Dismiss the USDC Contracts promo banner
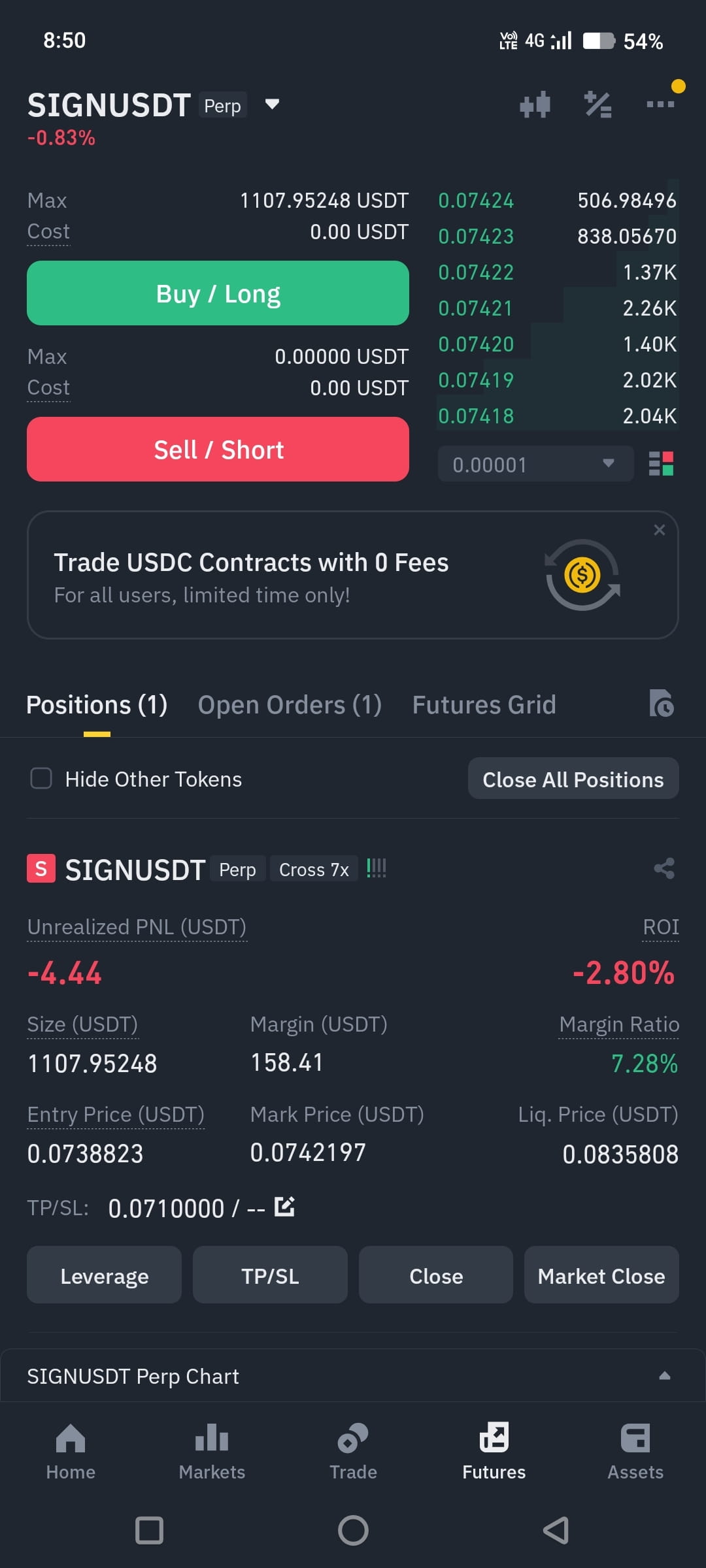706x1568 pixels. tap(659, 530)
